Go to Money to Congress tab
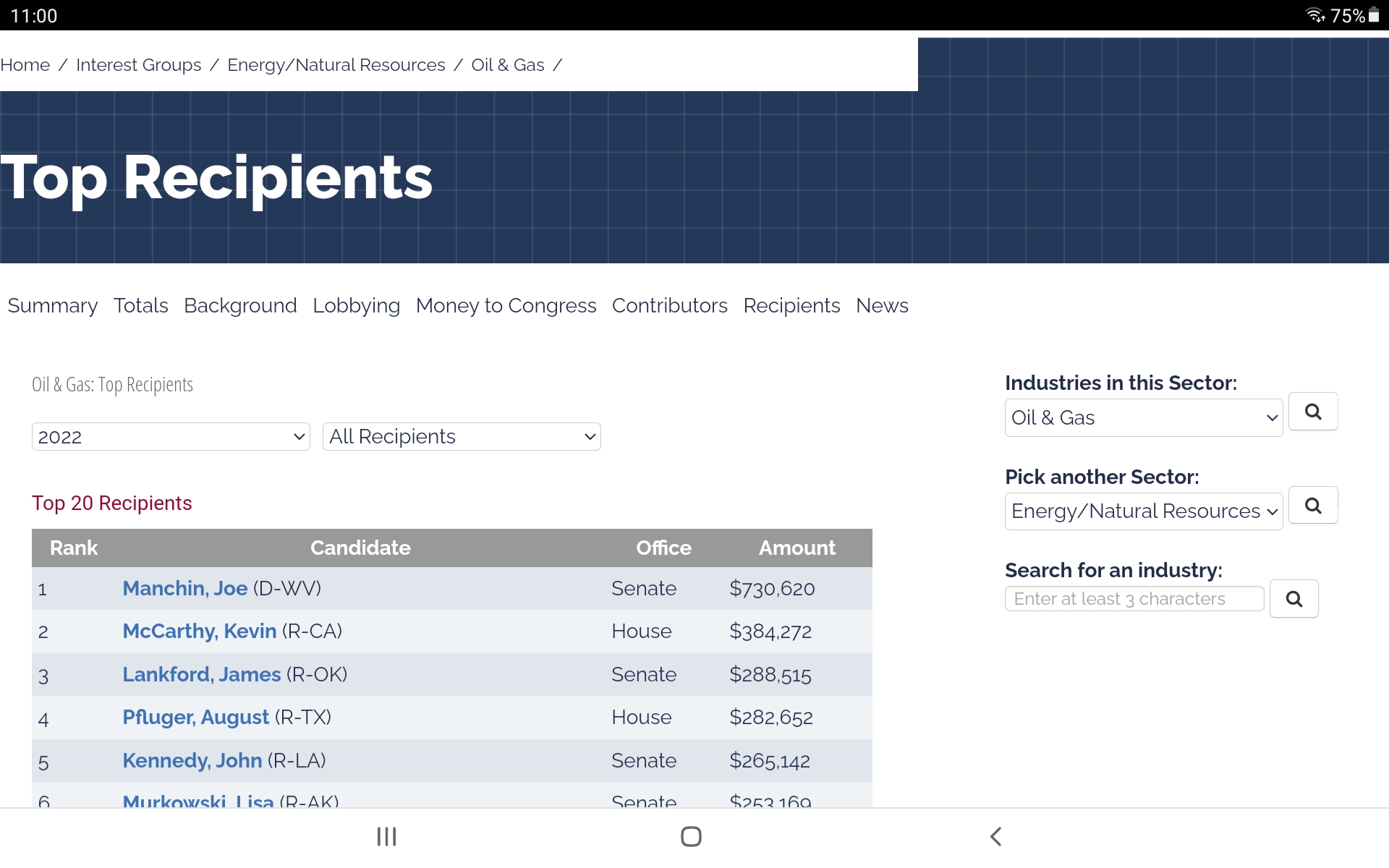Viewport: 1389px width, 868px height. [506, 306]
